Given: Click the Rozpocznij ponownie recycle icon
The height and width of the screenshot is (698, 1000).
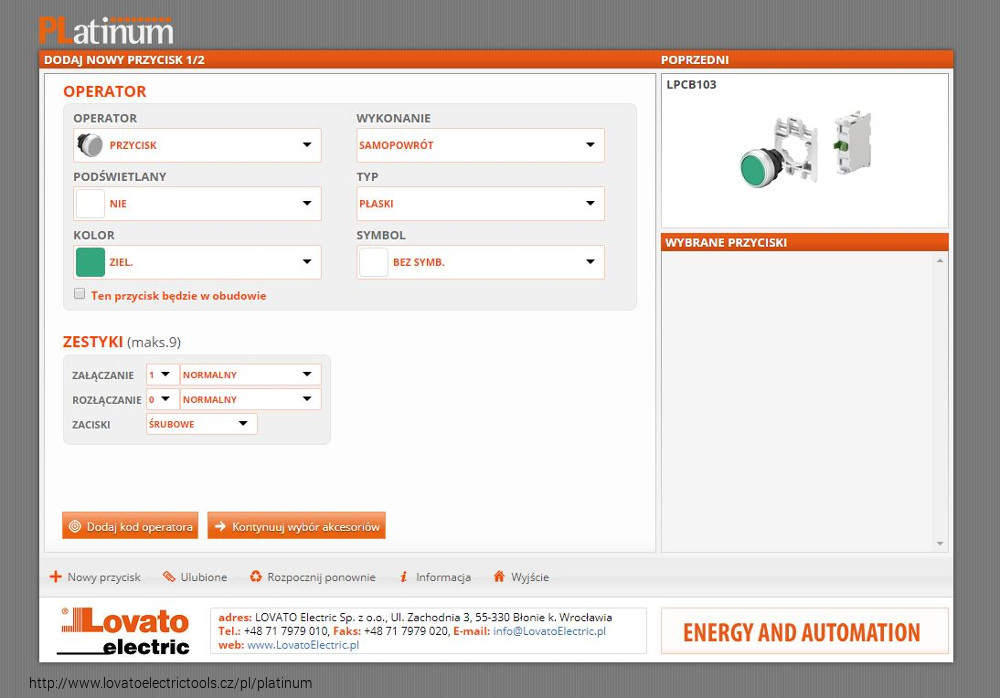Looking at the screenshot, I should tap(256, 577).
